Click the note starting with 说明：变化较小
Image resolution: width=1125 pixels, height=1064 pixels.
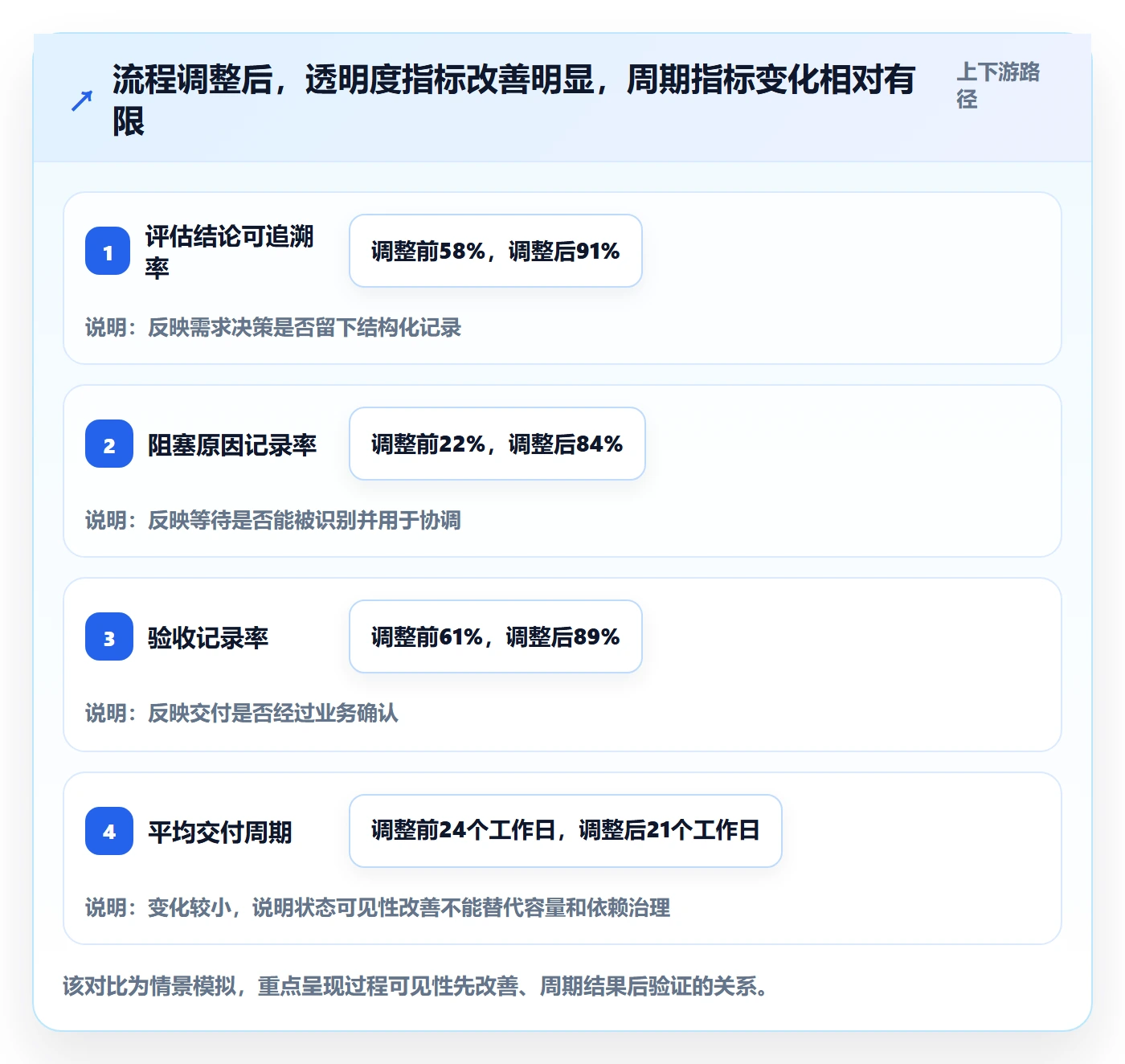pyautogui.click(x=378, y=908)
